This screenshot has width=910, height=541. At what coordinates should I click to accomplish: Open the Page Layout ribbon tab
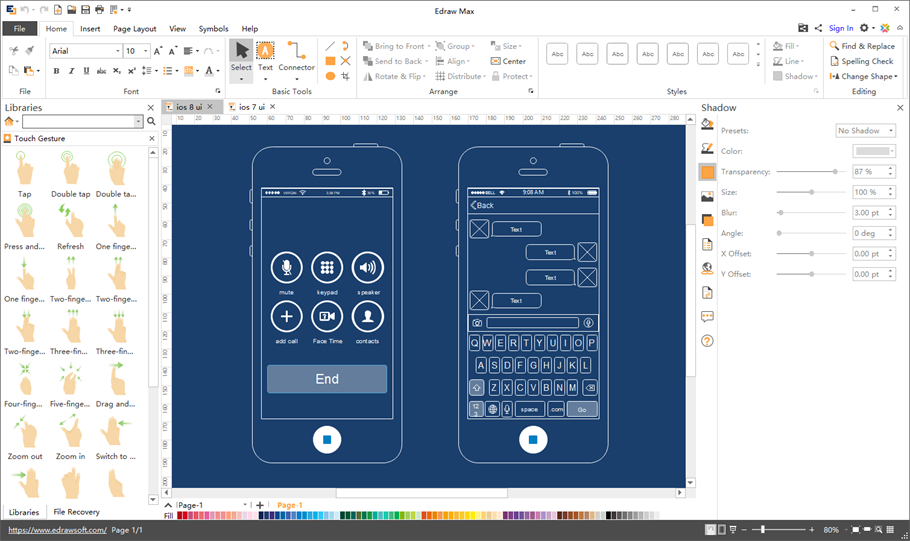click(134, 29)
